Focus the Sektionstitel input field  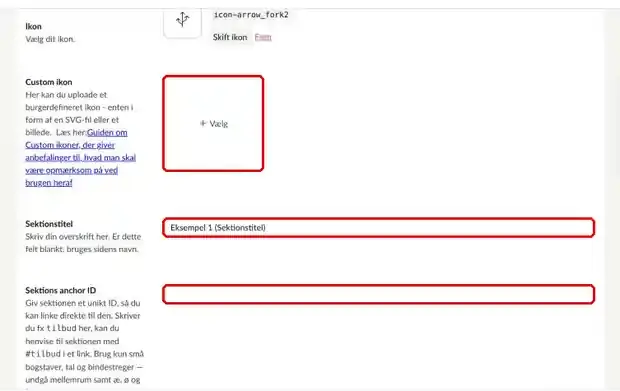(378, 228)
